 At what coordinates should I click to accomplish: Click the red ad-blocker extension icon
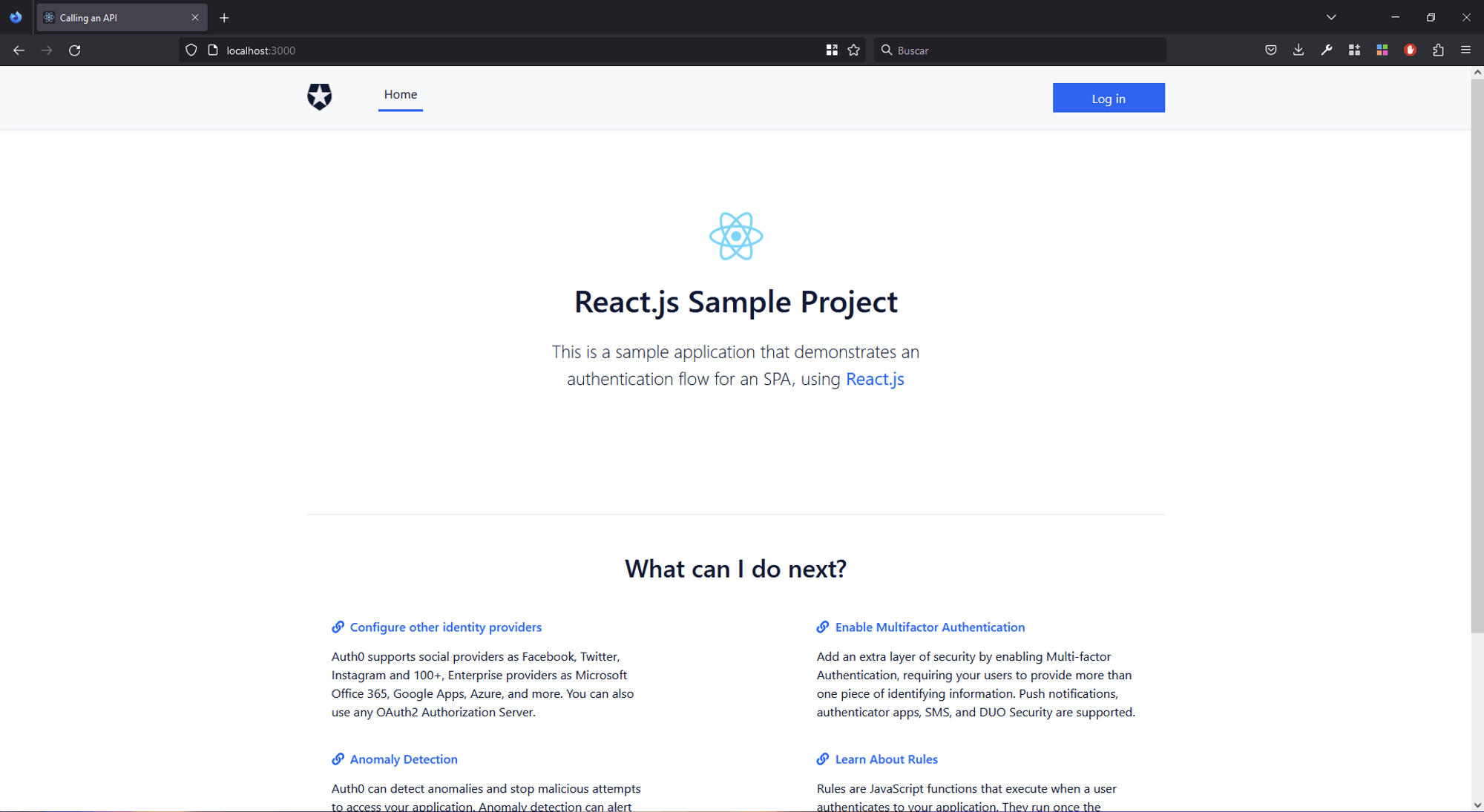tap(1411, 50)
